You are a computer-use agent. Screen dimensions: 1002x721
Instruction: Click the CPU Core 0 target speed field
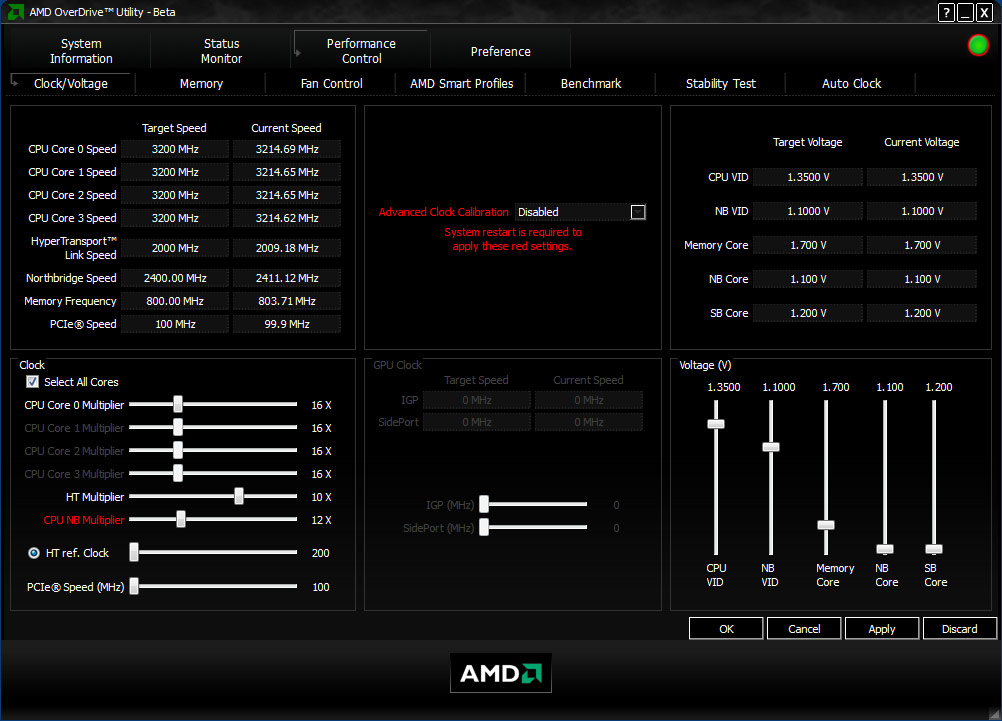point(174,149)
